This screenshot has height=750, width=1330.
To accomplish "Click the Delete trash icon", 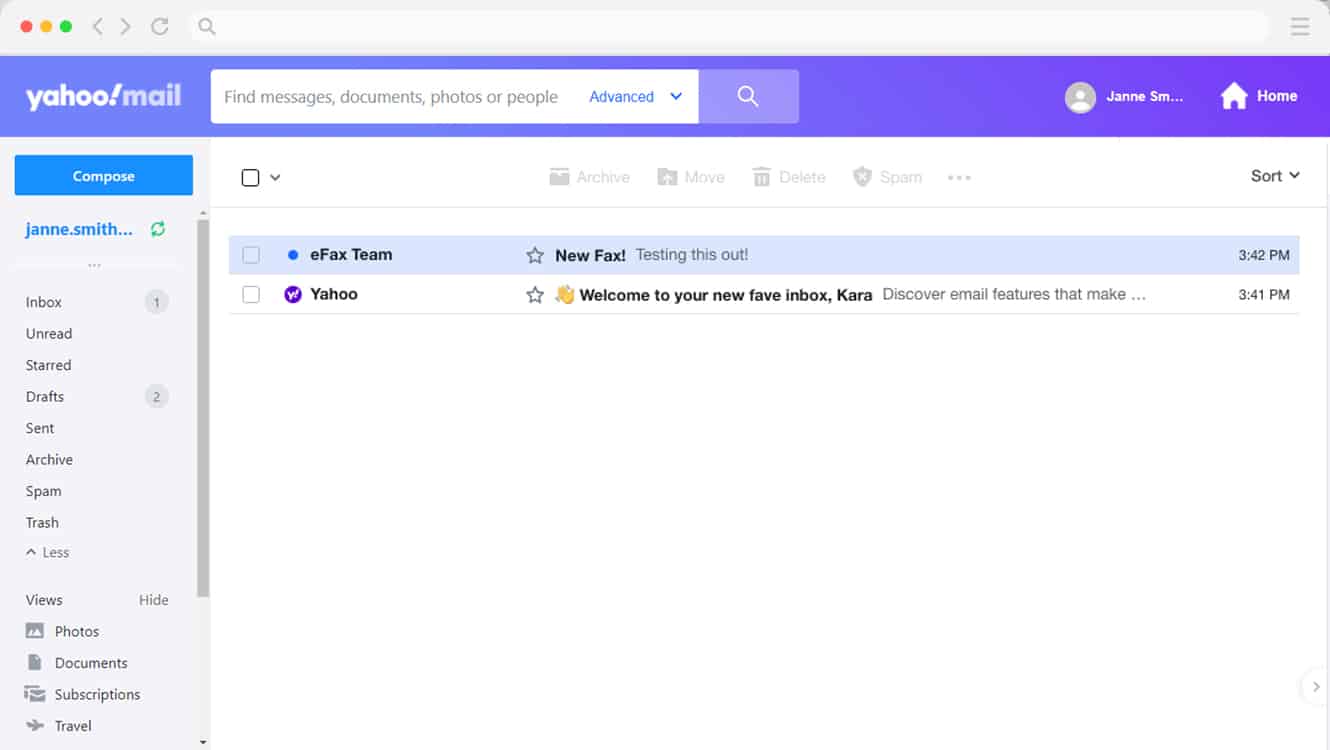I will (762, 176).
